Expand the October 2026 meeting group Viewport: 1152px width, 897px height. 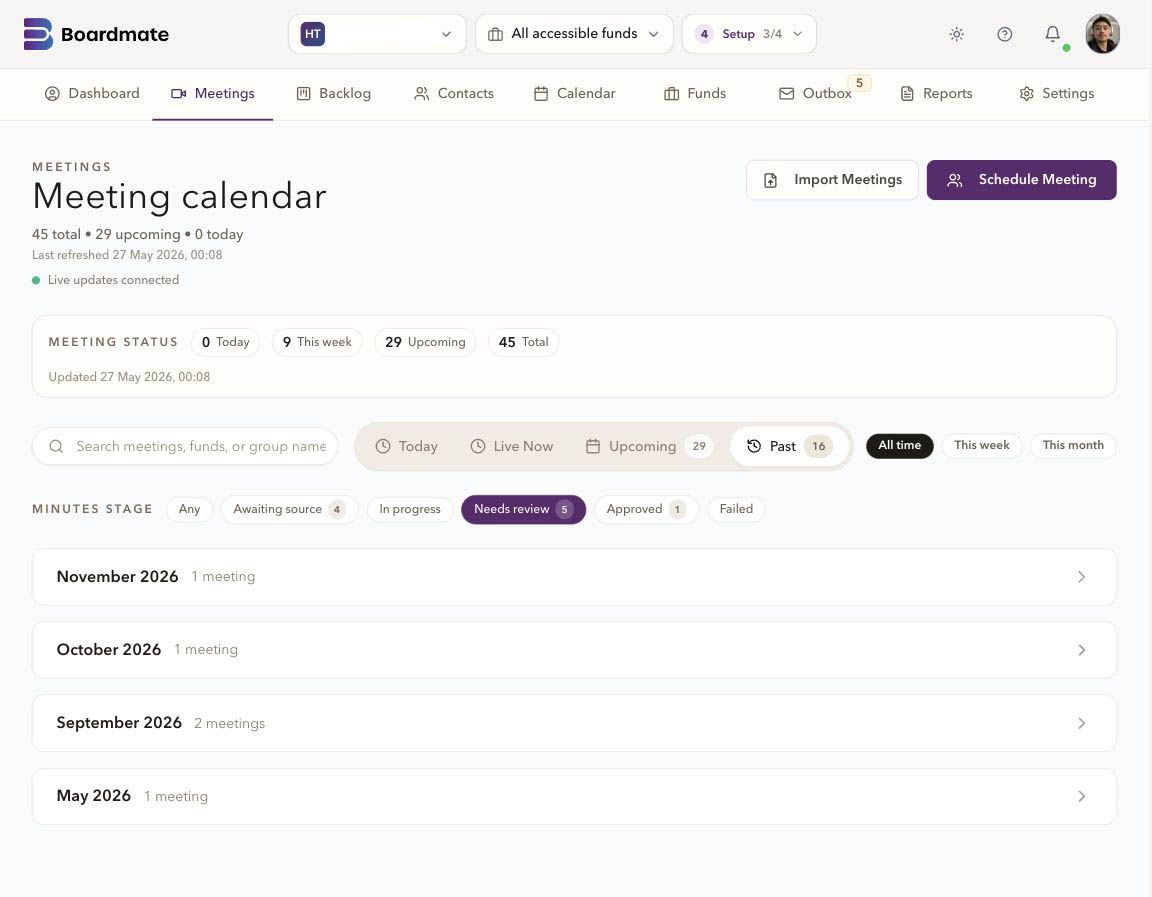coord(574,649)
